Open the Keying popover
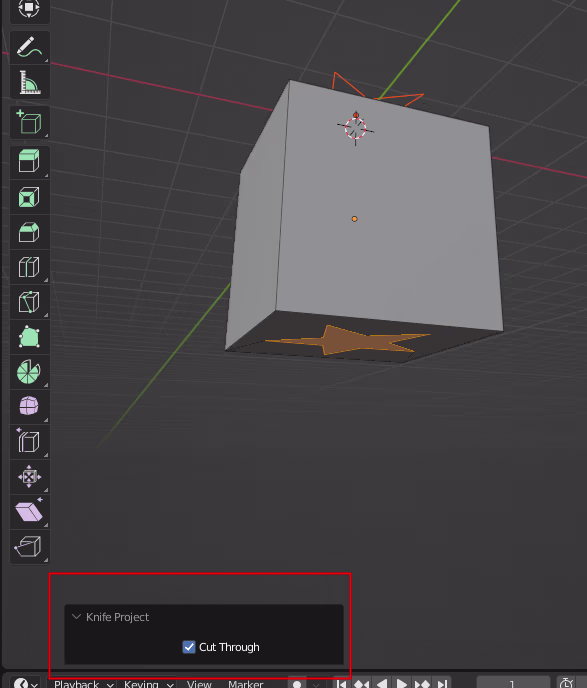This screenshot has width=587, height=688. click(x=148, y=684)
